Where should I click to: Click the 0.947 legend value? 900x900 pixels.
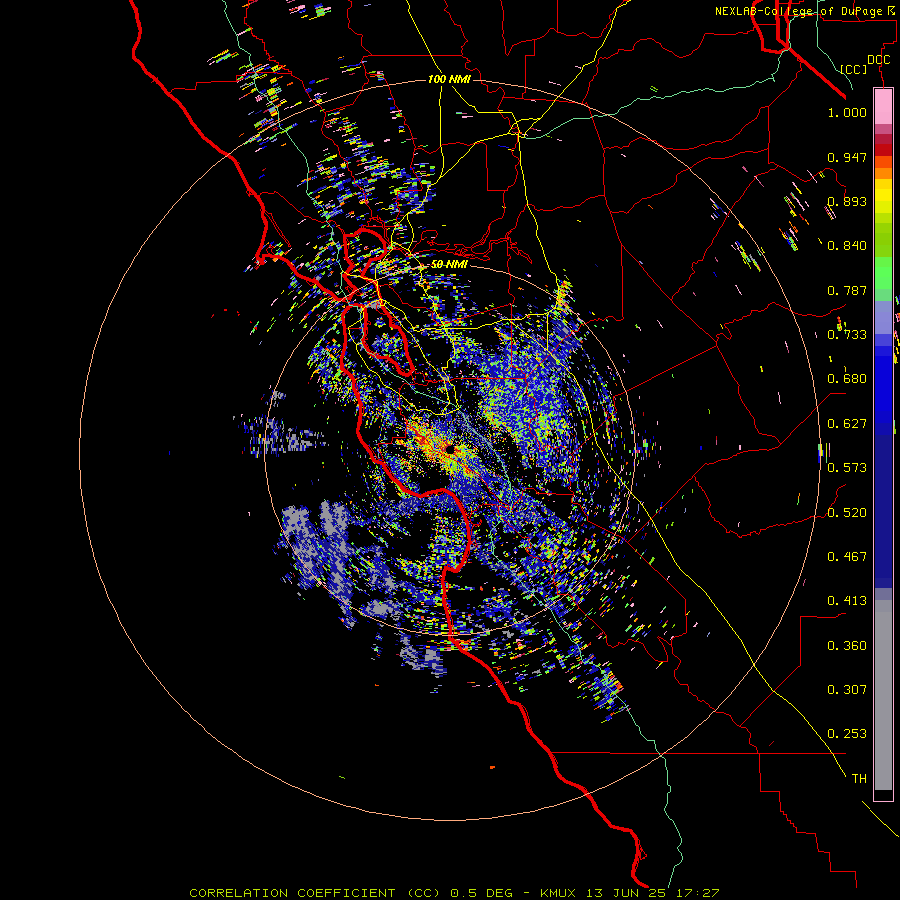coord(847,157)
